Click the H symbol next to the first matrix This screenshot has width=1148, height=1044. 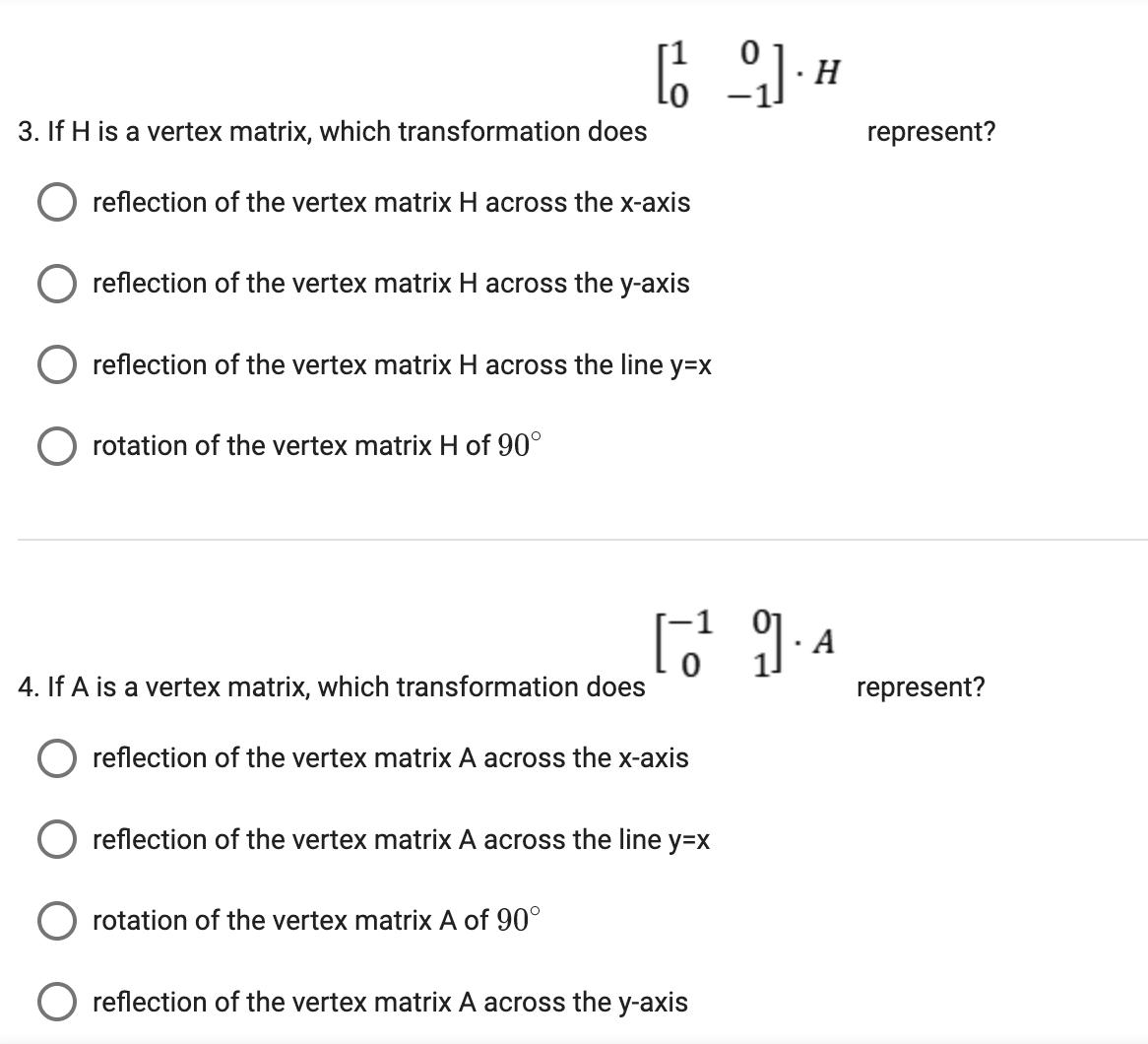coord(825,73)
